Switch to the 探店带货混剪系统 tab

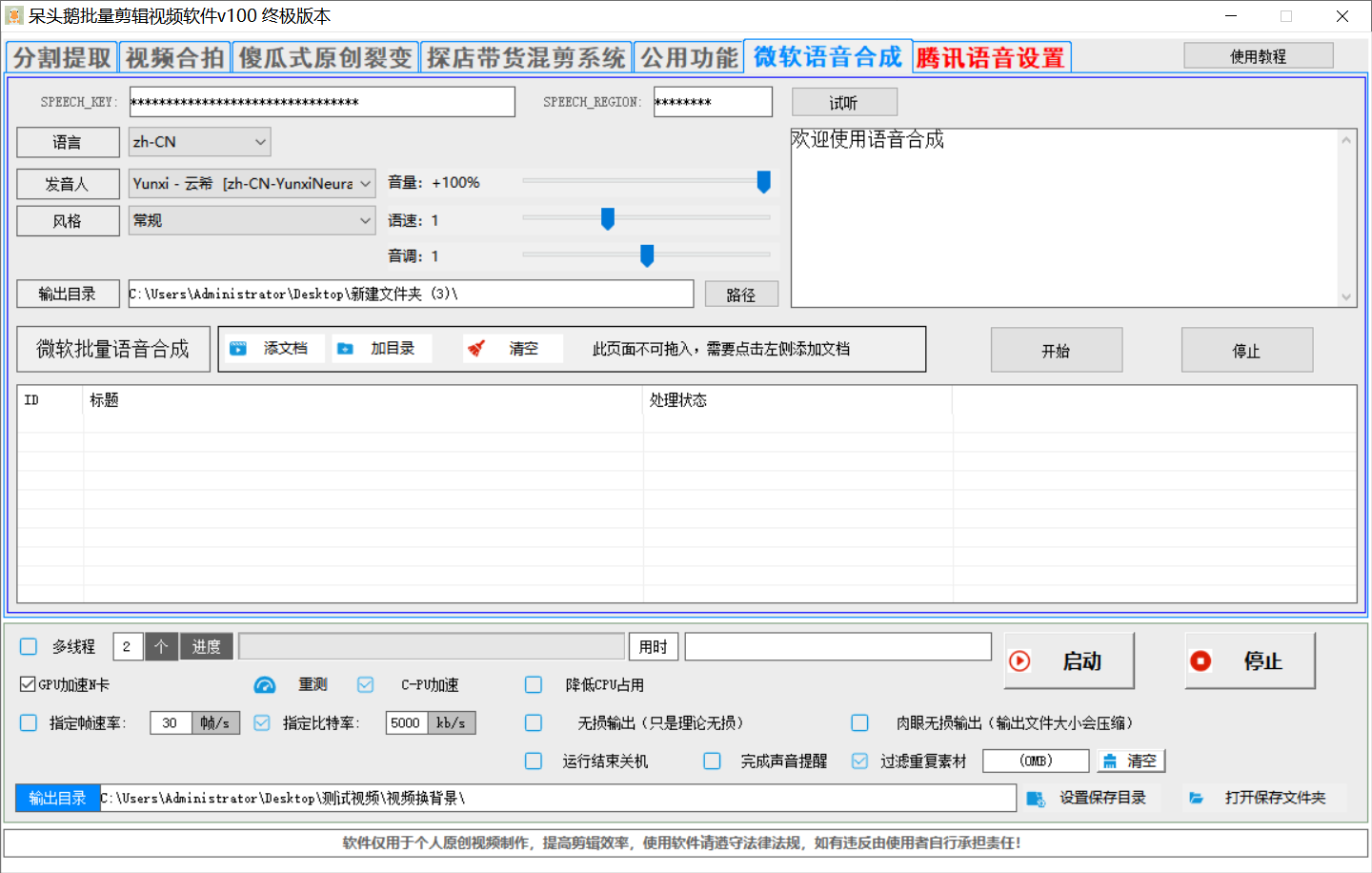526,57
